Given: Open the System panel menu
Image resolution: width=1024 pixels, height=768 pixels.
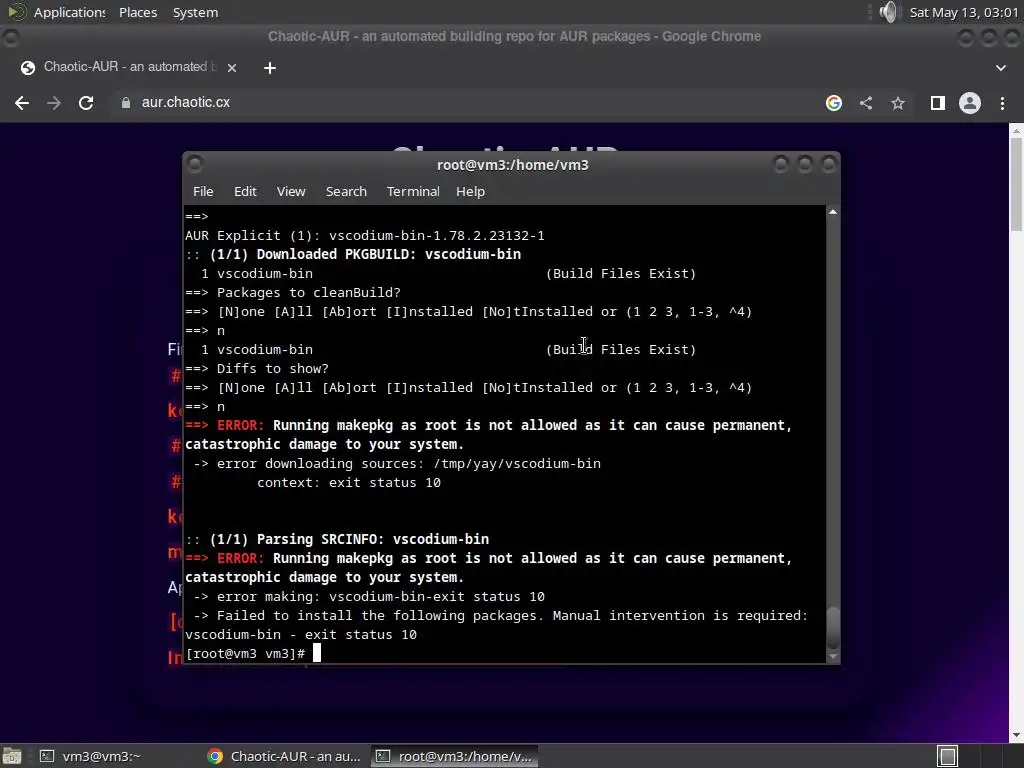Looking at the screenshot, I should pyautogui.click(x=195, y=12).
